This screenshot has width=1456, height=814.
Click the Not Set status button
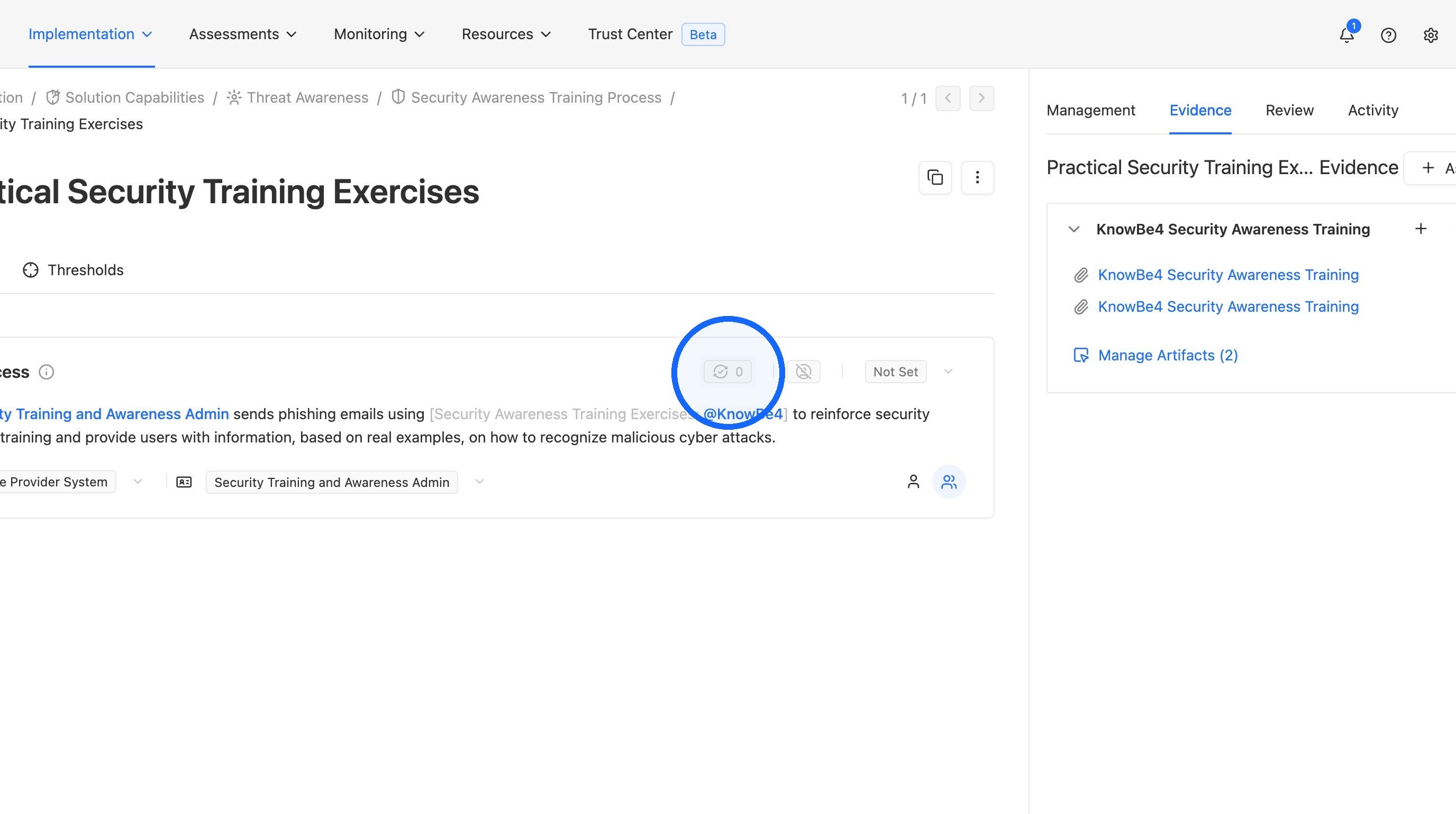click(895, 372)
